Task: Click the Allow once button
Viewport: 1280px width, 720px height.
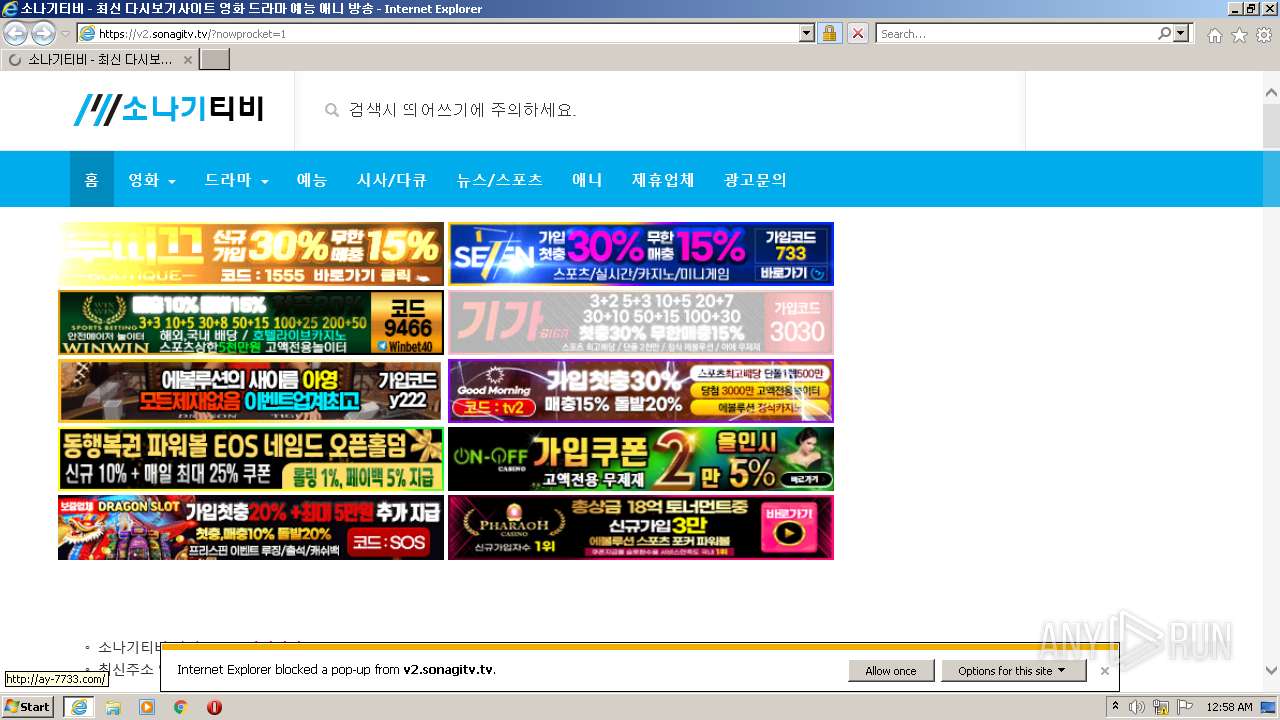Action: tap(891, 671)
